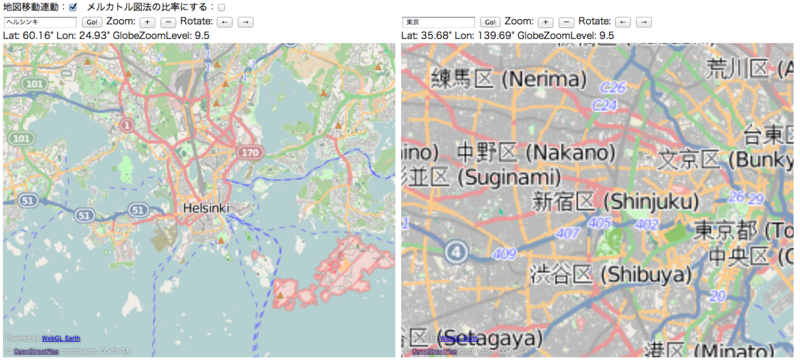The width and height of the screenshot is (800, 362).
Task: Click the (Suginami) label
Action: coord(510,177)
